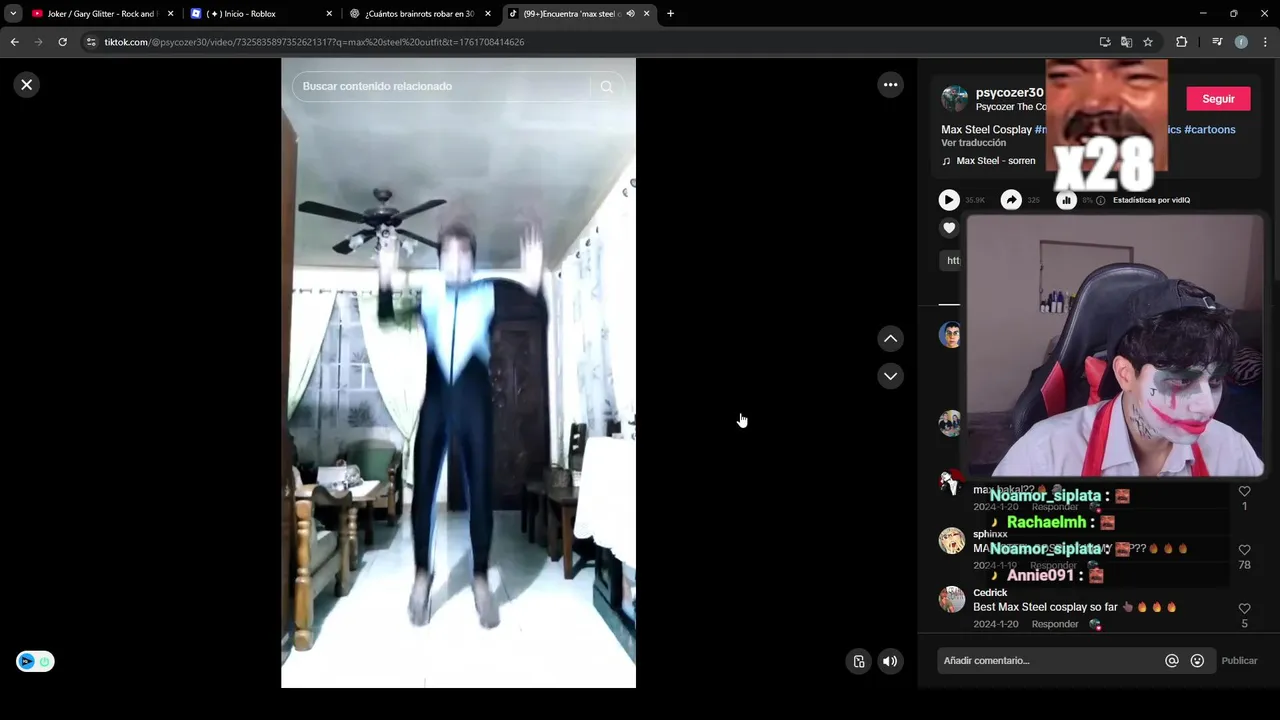Open Cedrick's profile avatar
Screen dimensions: 1280x720
952,599
